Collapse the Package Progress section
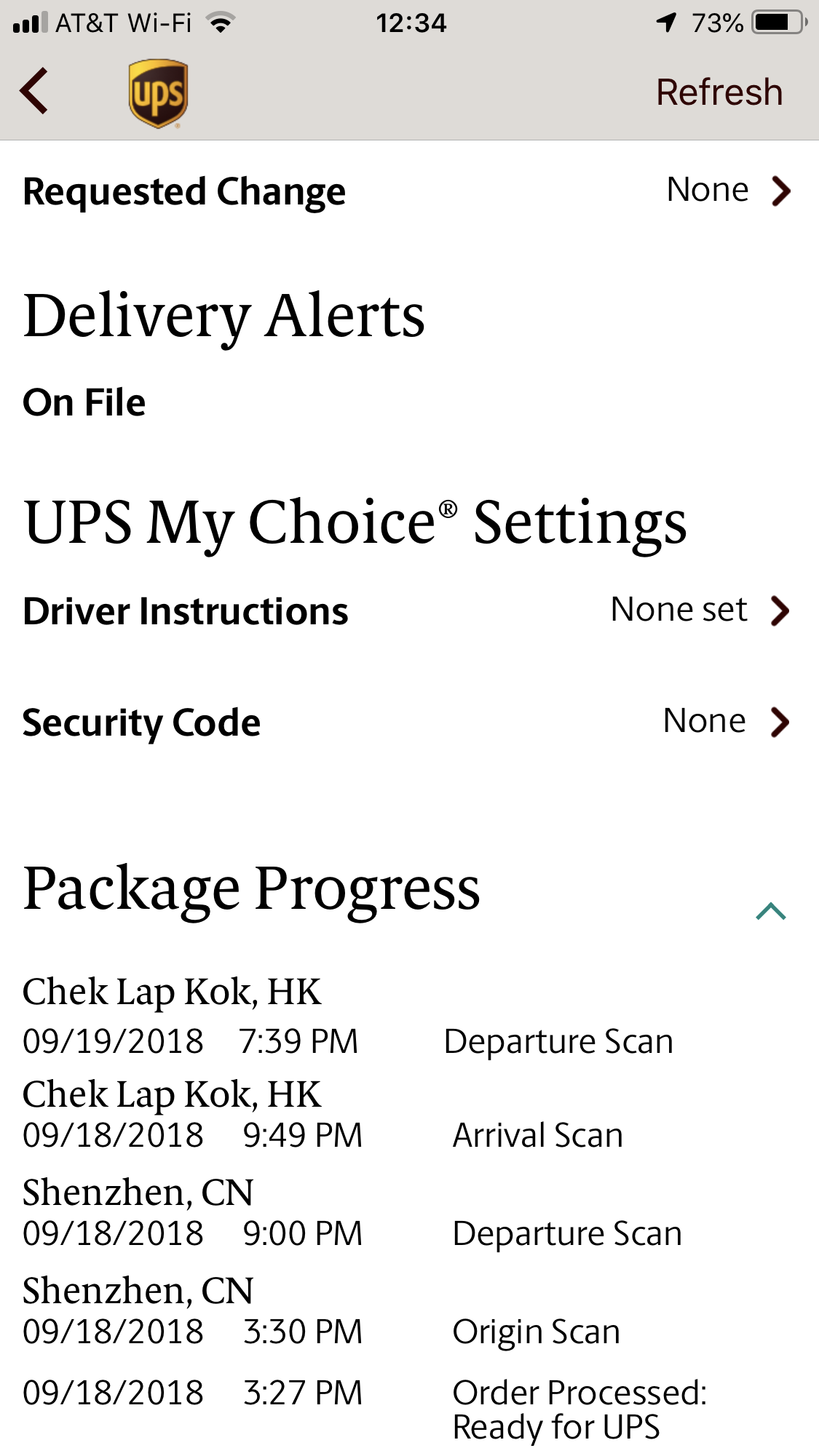The height and width of the screenshot is (1456, 819). [770, 911]
